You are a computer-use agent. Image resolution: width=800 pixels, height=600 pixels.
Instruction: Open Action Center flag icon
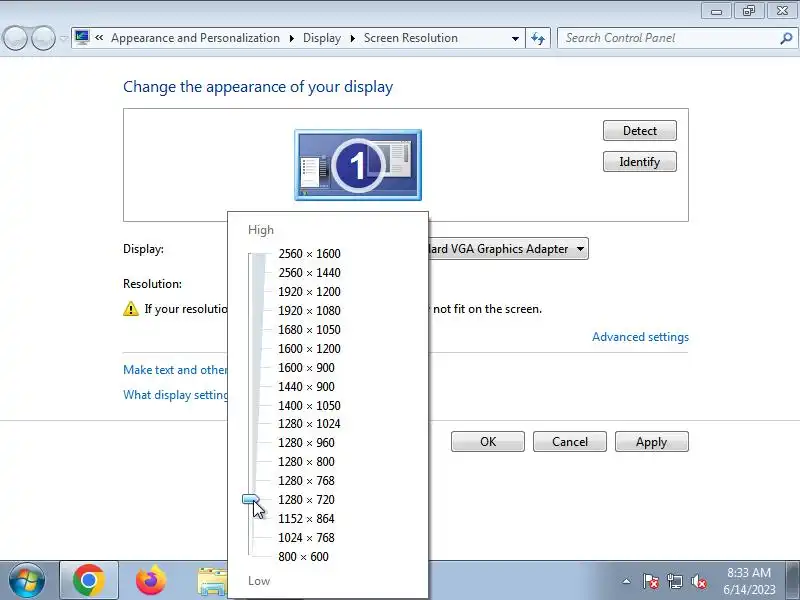pos(651,581)
